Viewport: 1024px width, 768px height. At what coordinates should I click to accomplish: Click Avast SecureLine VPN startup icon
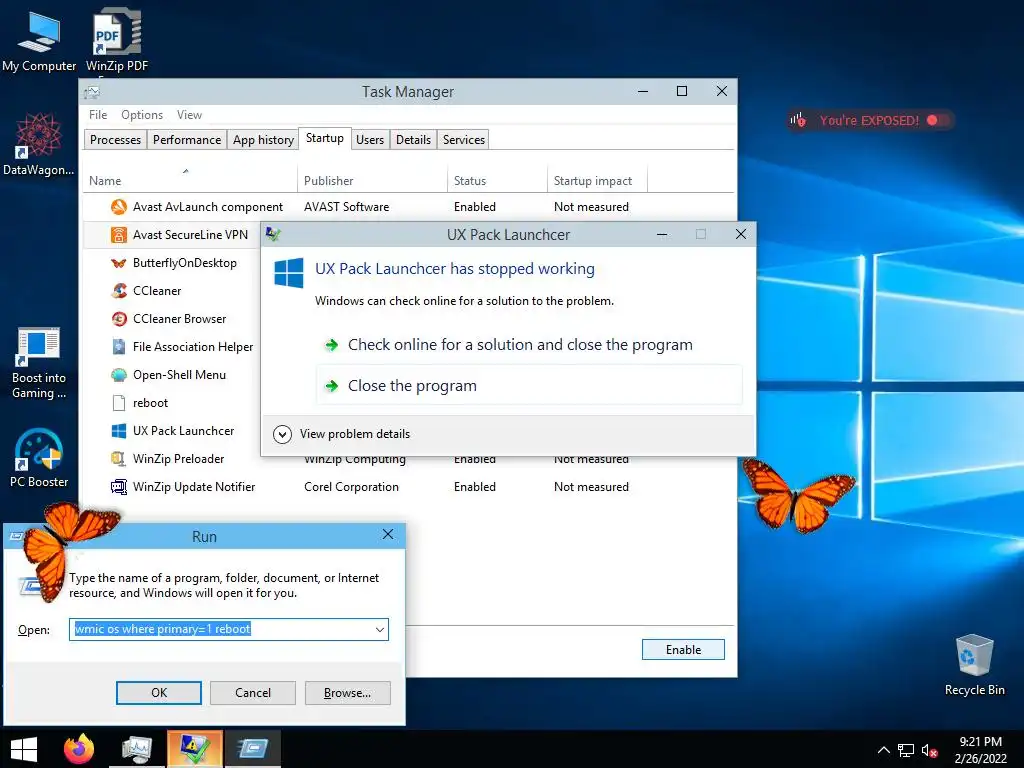click(119, 235)
